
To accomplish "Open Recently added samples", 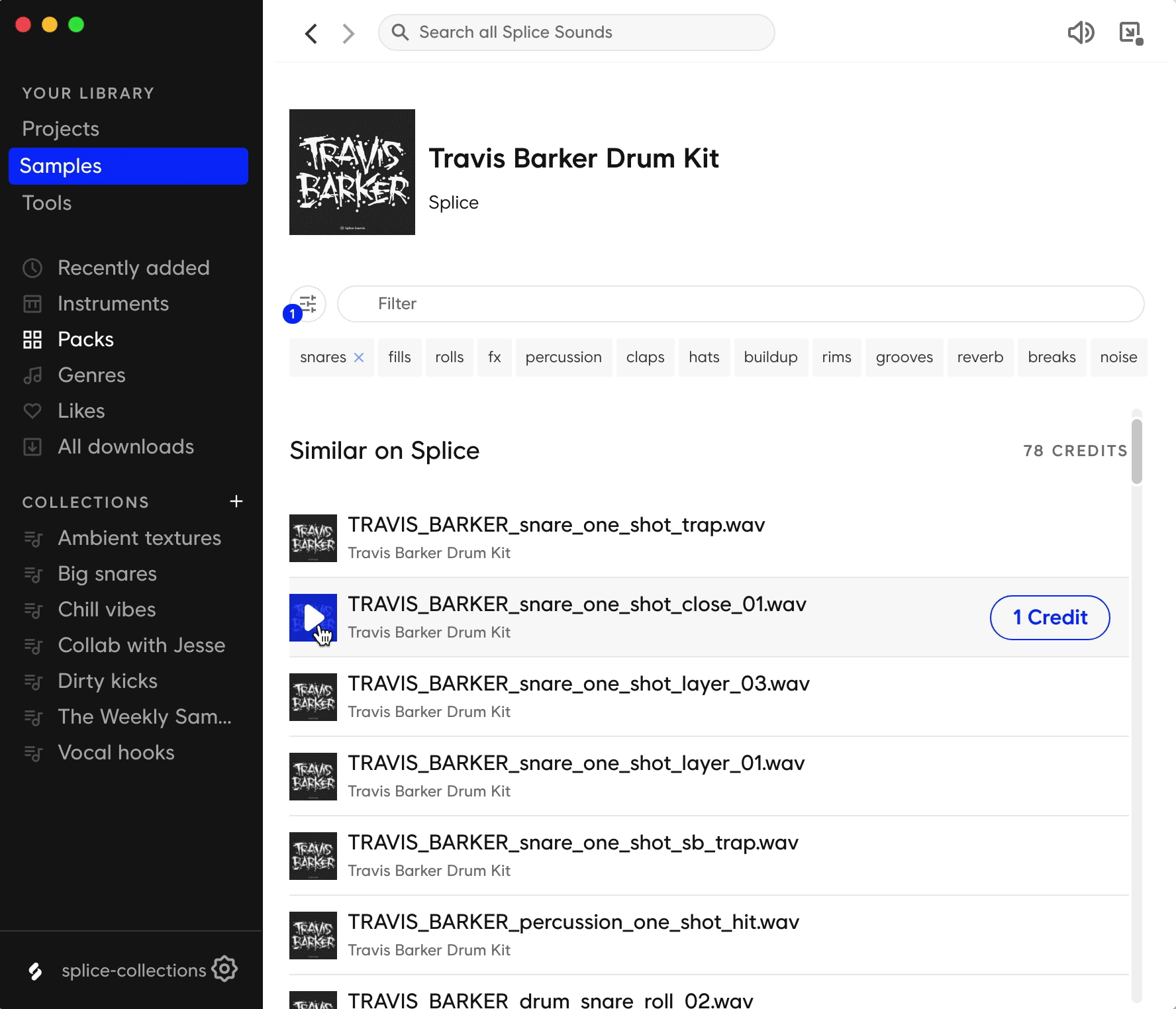I will [x=134, y=268].
